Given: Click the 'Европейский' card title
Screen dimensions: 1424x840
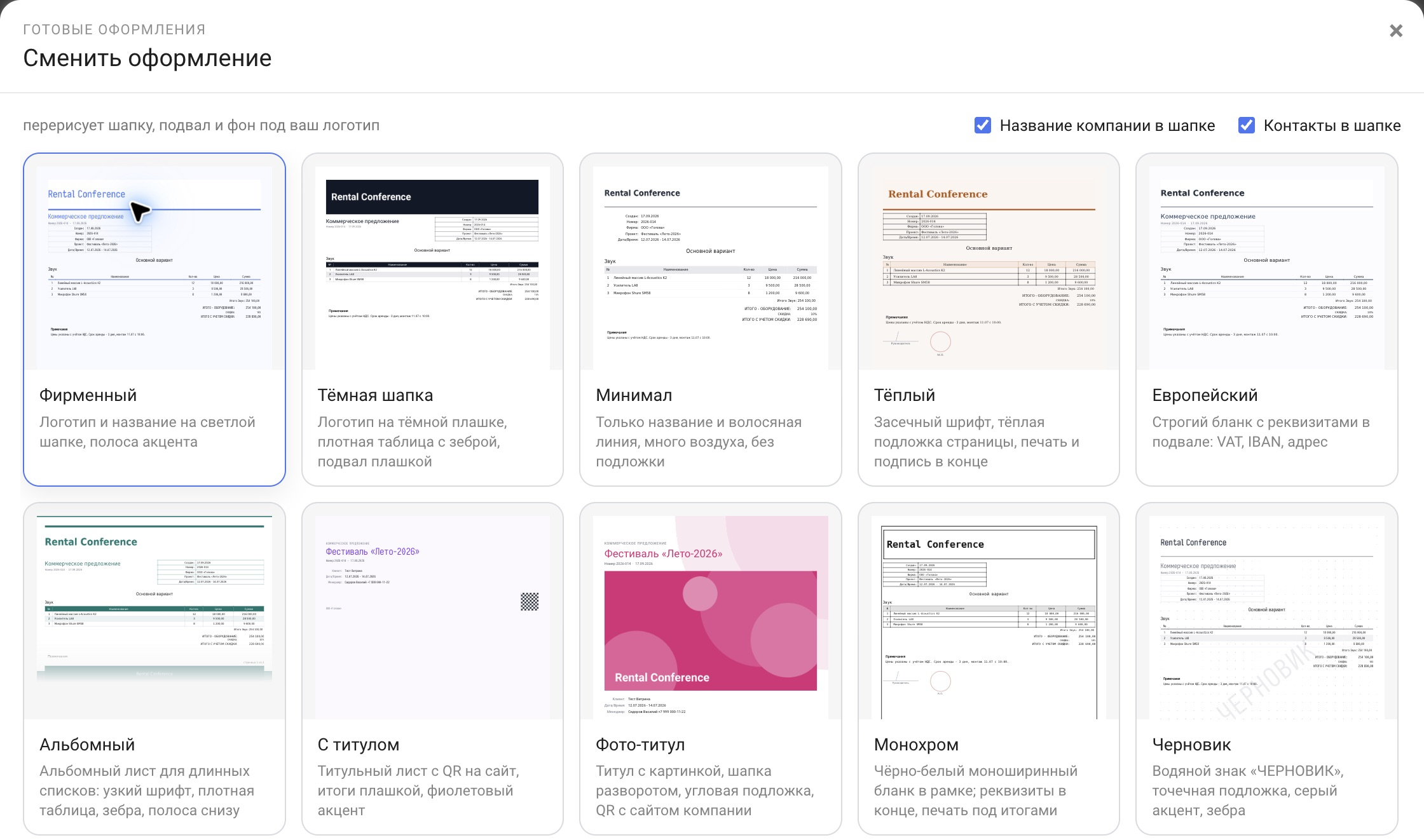Looking at the screenshot, I should [1205, 395].
